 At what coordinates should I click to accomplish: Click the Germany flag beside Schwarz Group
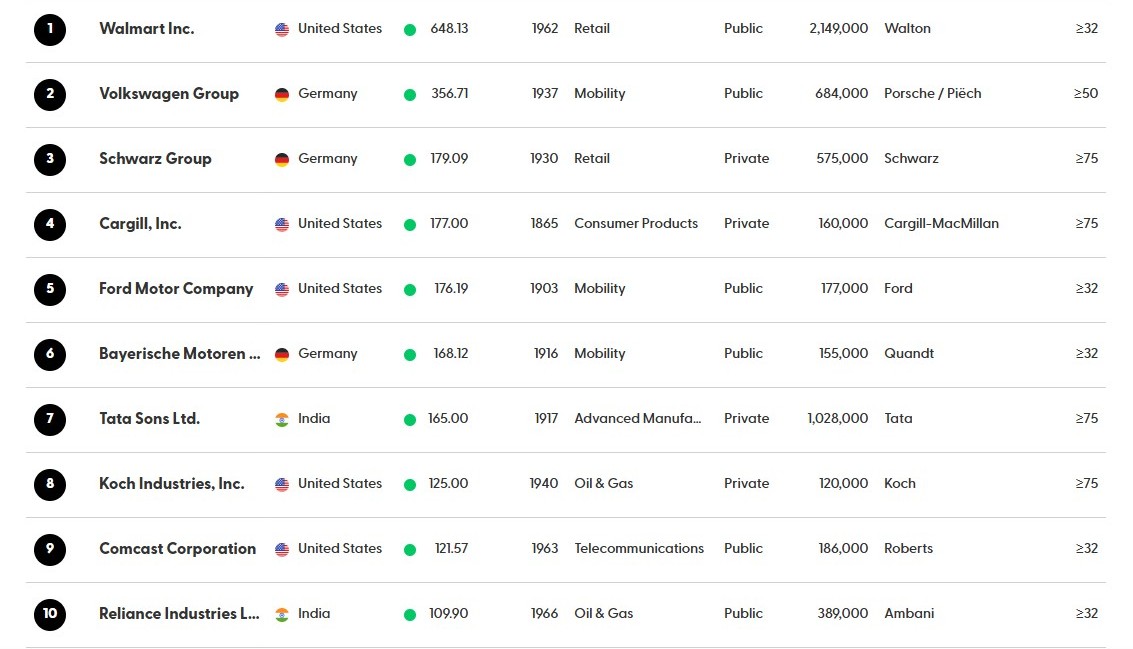tap(282, 160)
